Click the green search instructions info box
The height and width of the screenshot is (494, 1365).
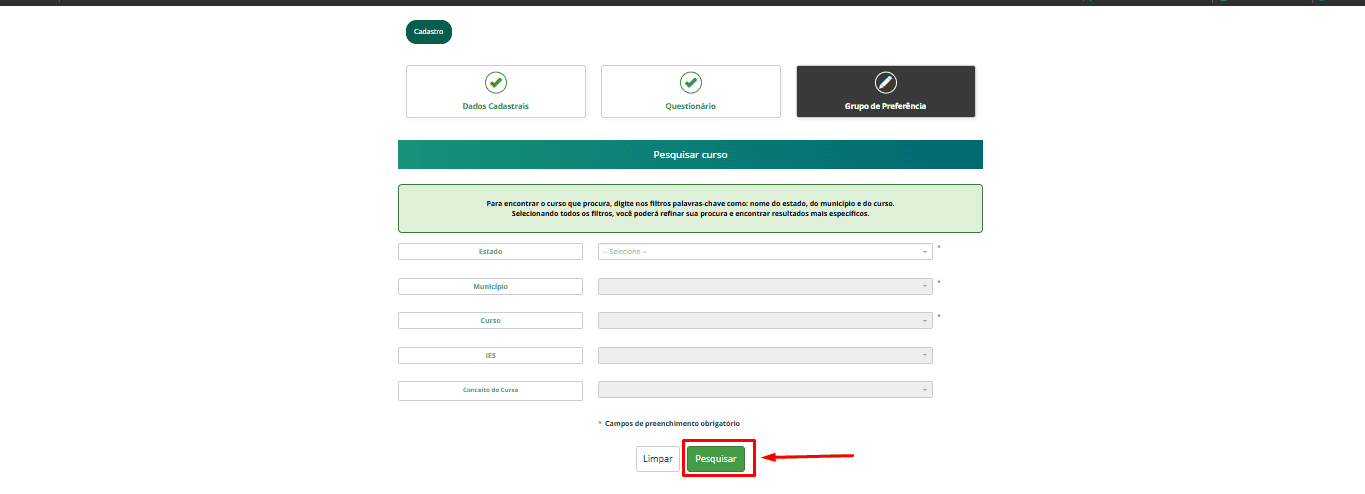690,208
